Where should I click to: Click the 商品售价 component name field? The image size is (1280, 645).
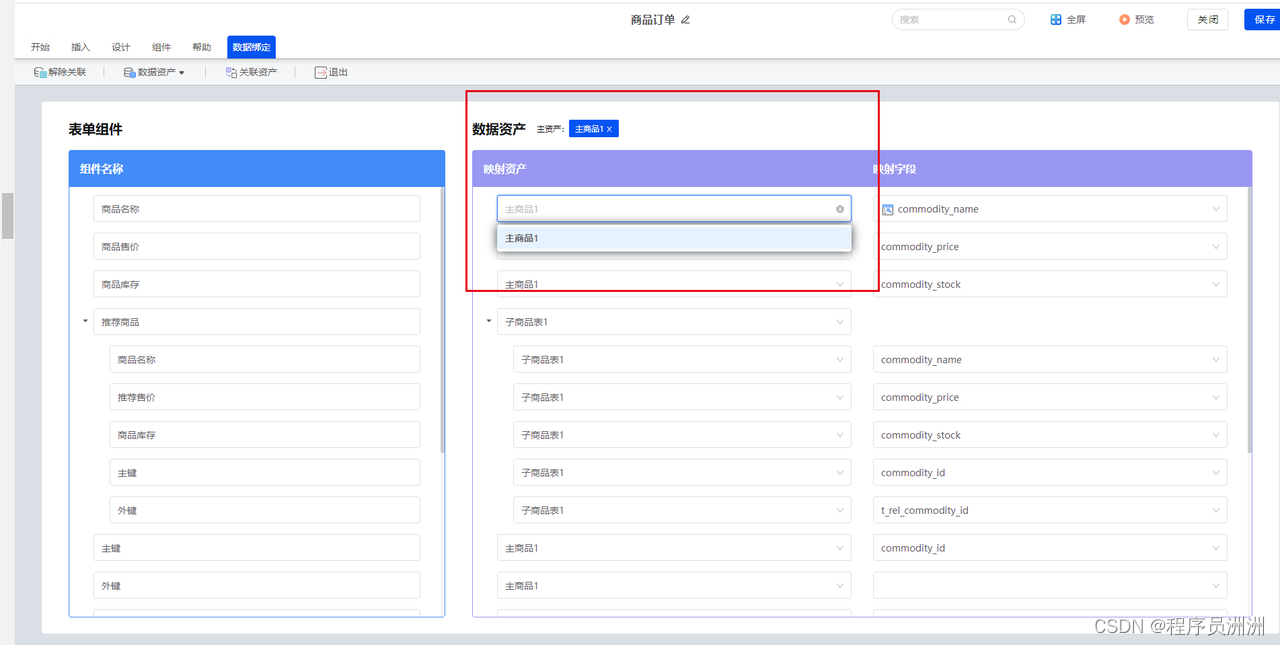[x=257, y=247]
